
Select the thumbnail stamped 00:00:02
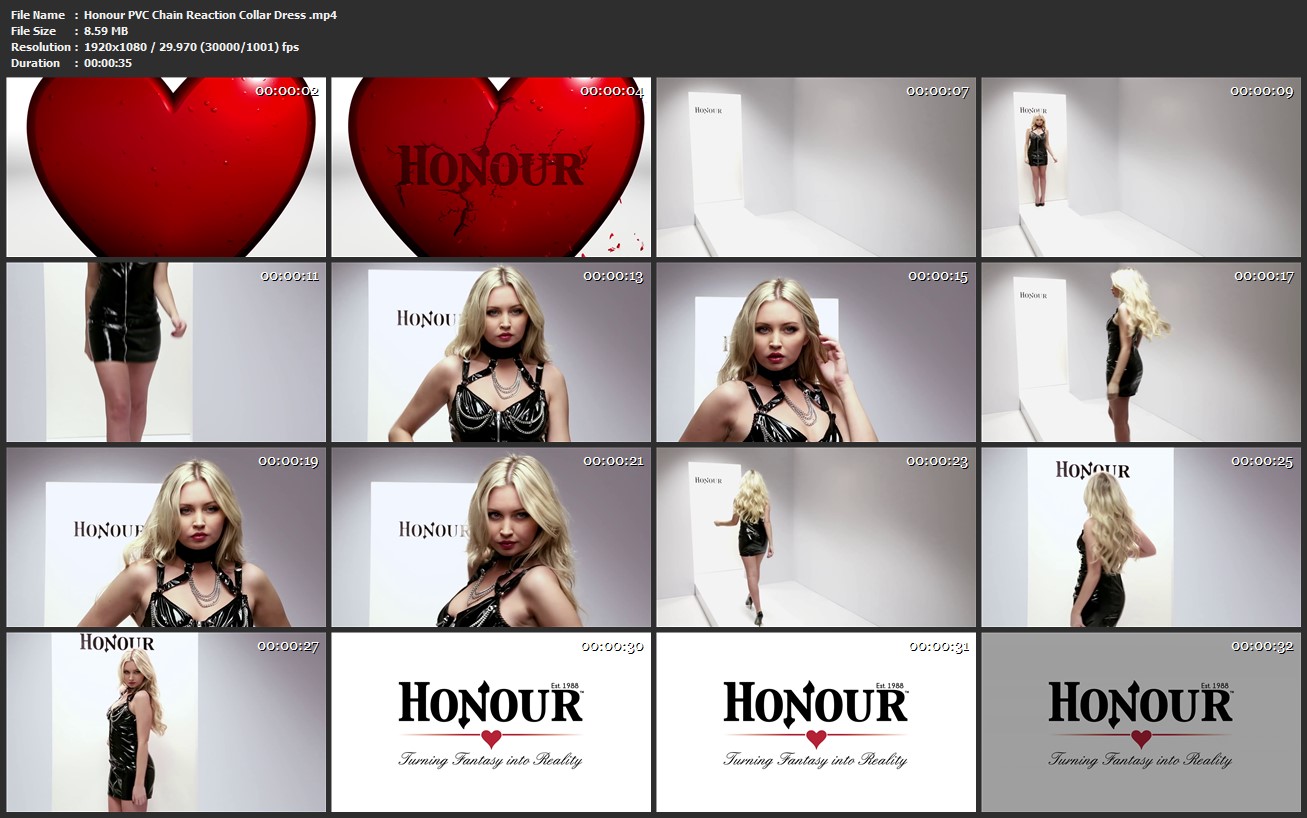(x=166, y=167)
